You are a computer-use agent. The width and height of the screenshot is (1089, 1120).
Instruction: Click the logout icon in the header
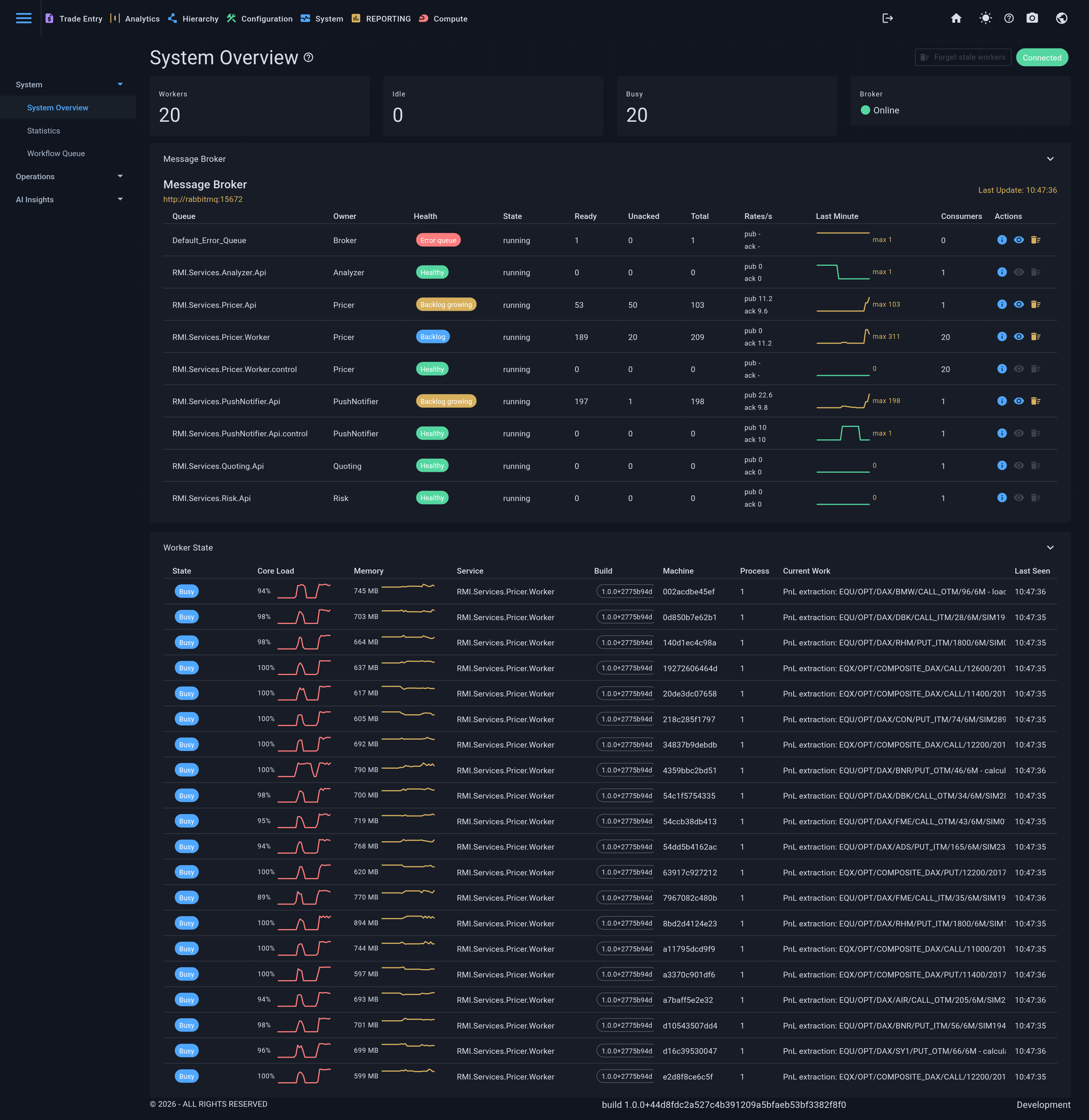(x=887, y=18)
